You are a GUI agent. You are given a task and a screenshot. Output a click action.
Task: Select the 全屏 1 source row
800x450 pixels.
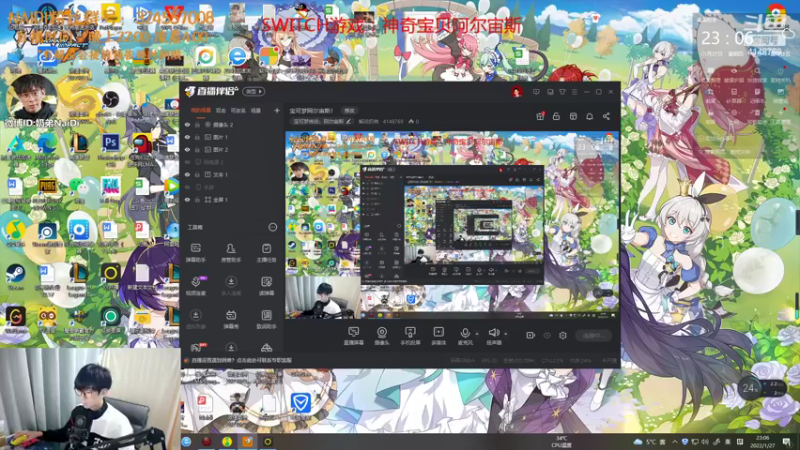(232, 199)
